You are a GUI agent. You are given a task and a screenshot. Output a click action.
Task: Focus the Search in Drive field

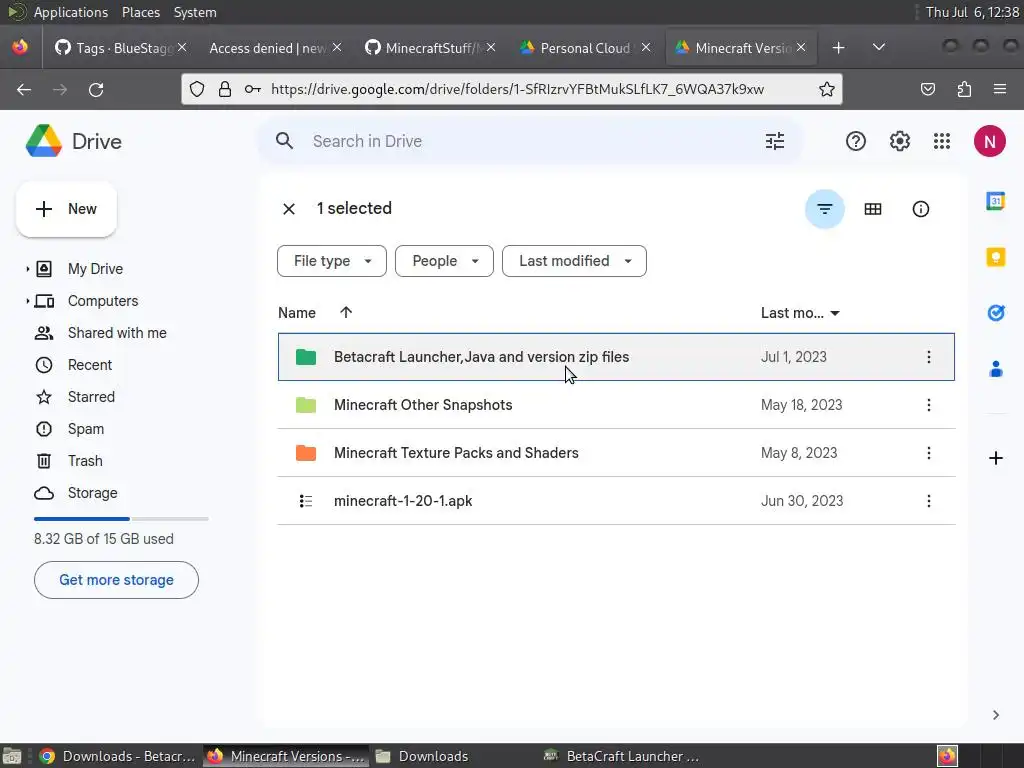pos(529,141)
